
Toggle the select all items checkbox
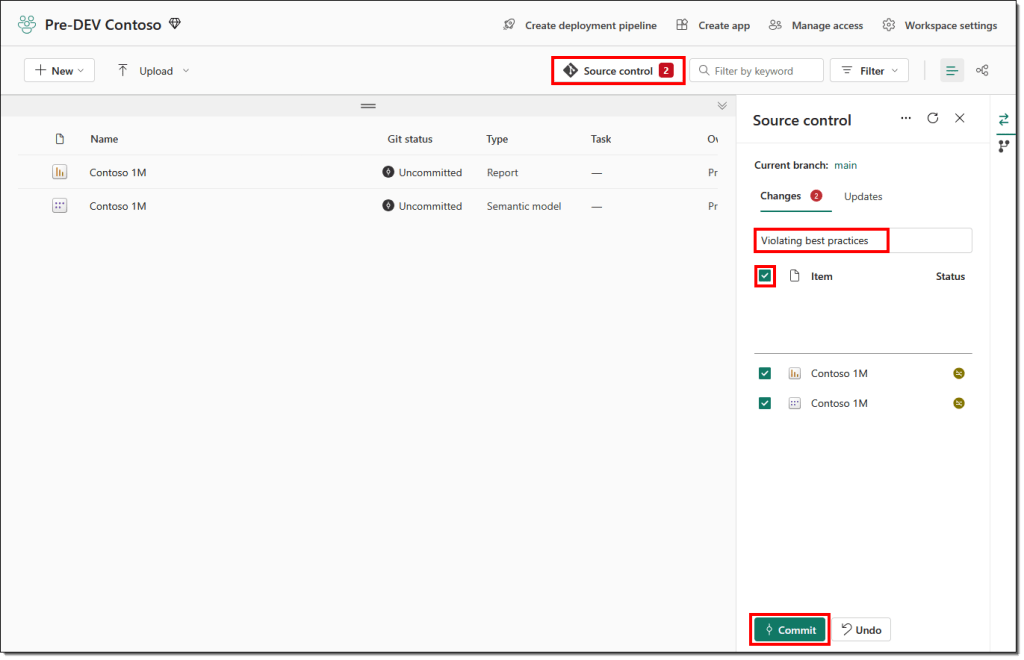(765, 276)
